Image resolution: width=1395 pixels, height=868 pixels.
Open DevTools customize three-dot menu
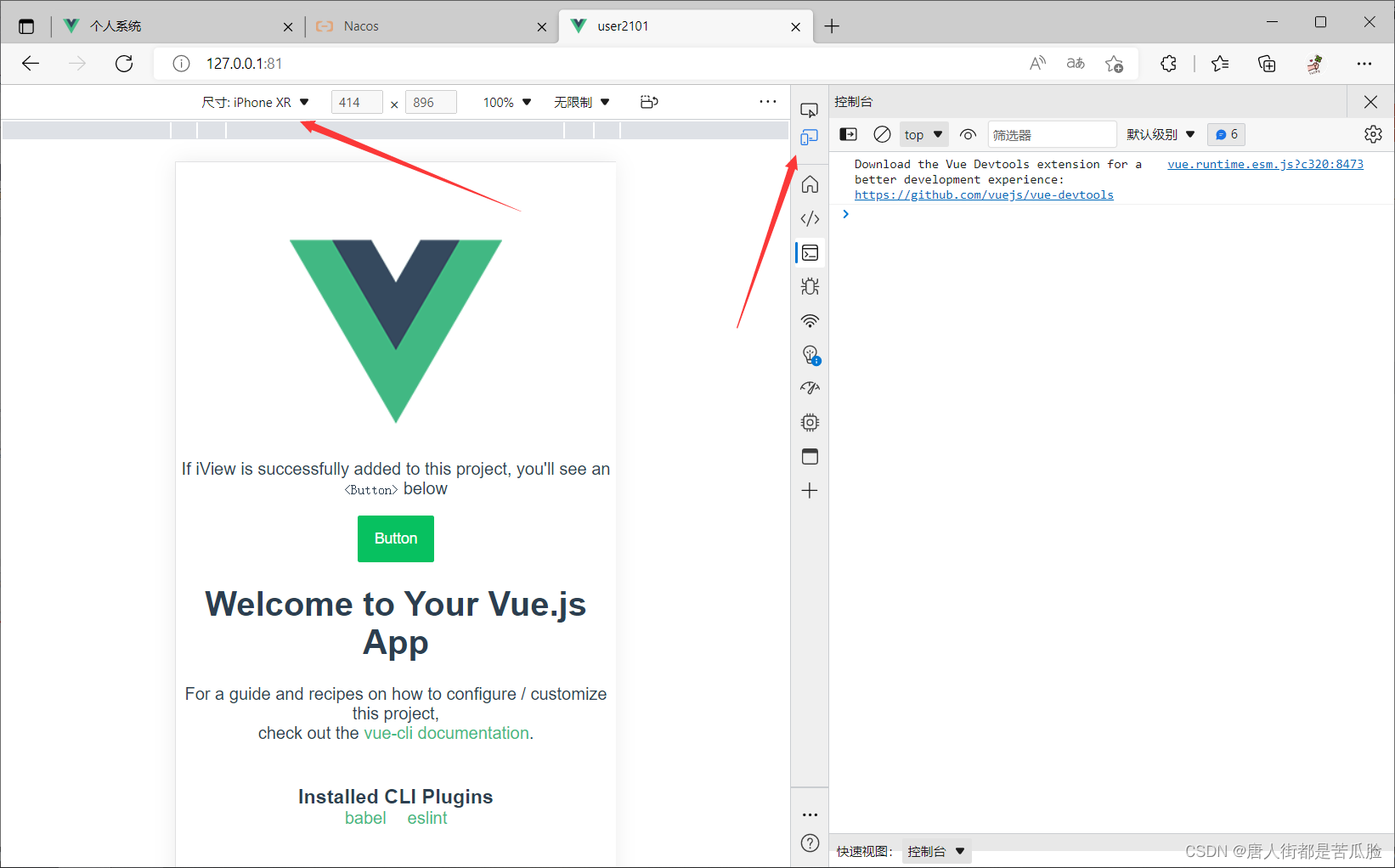point(810,814)
